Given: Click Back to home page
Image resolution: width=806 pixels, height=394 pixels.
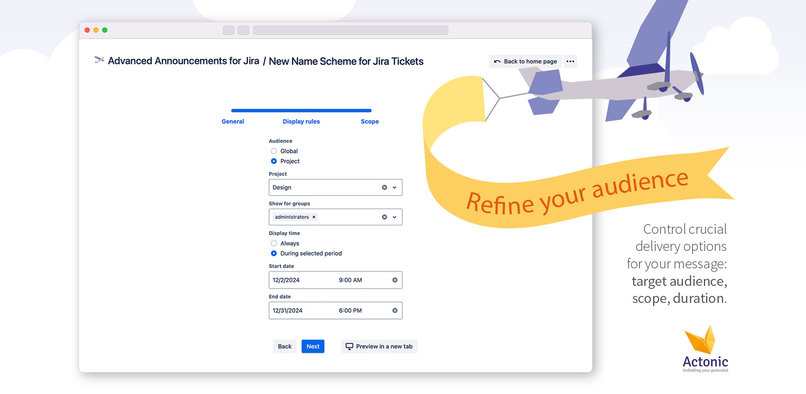Looking at the screenshot, I should click(x=525, y=61).
